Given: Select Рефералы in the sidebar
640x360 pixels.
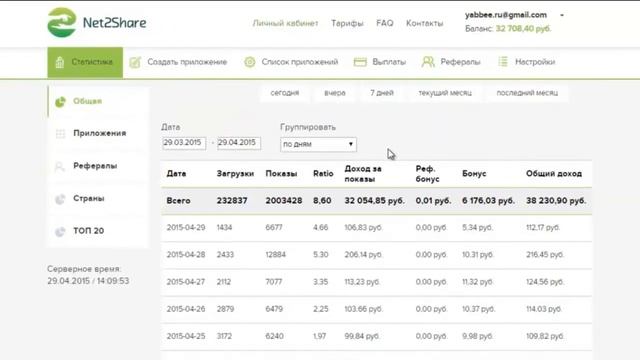Looking at the screenshot, I should point(98,166).
